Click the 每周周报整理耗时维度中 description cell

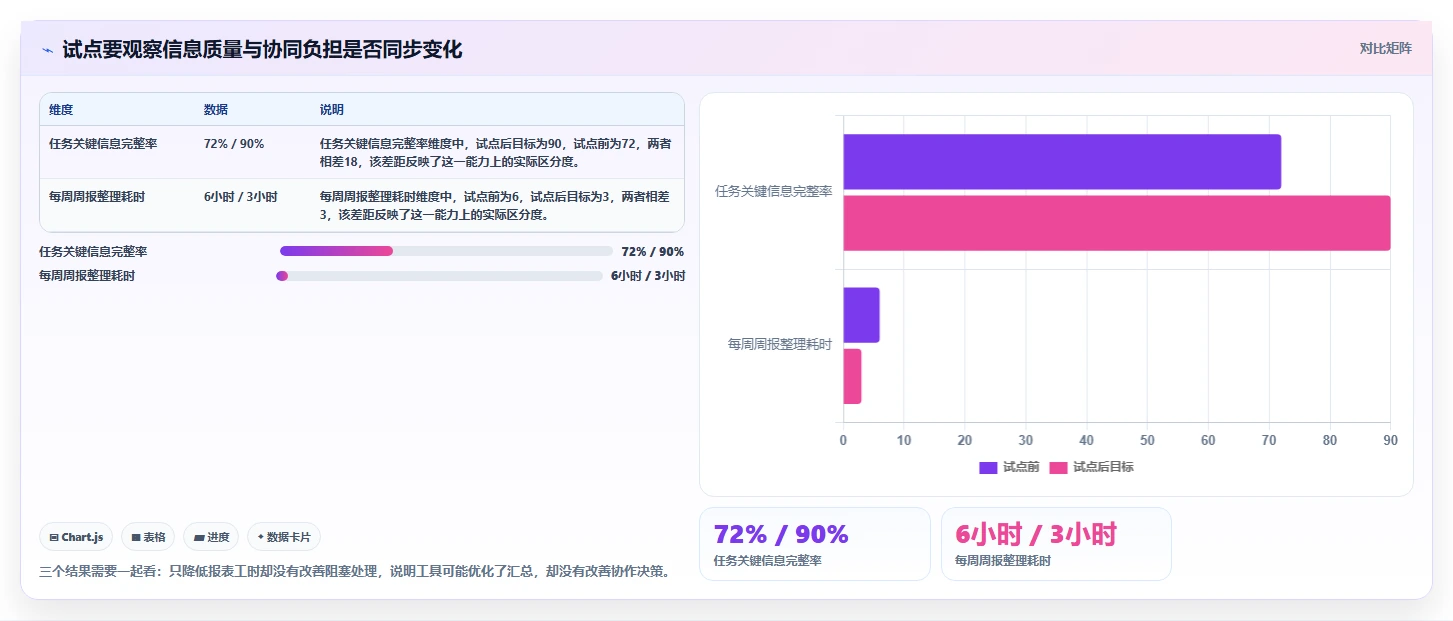495,206
